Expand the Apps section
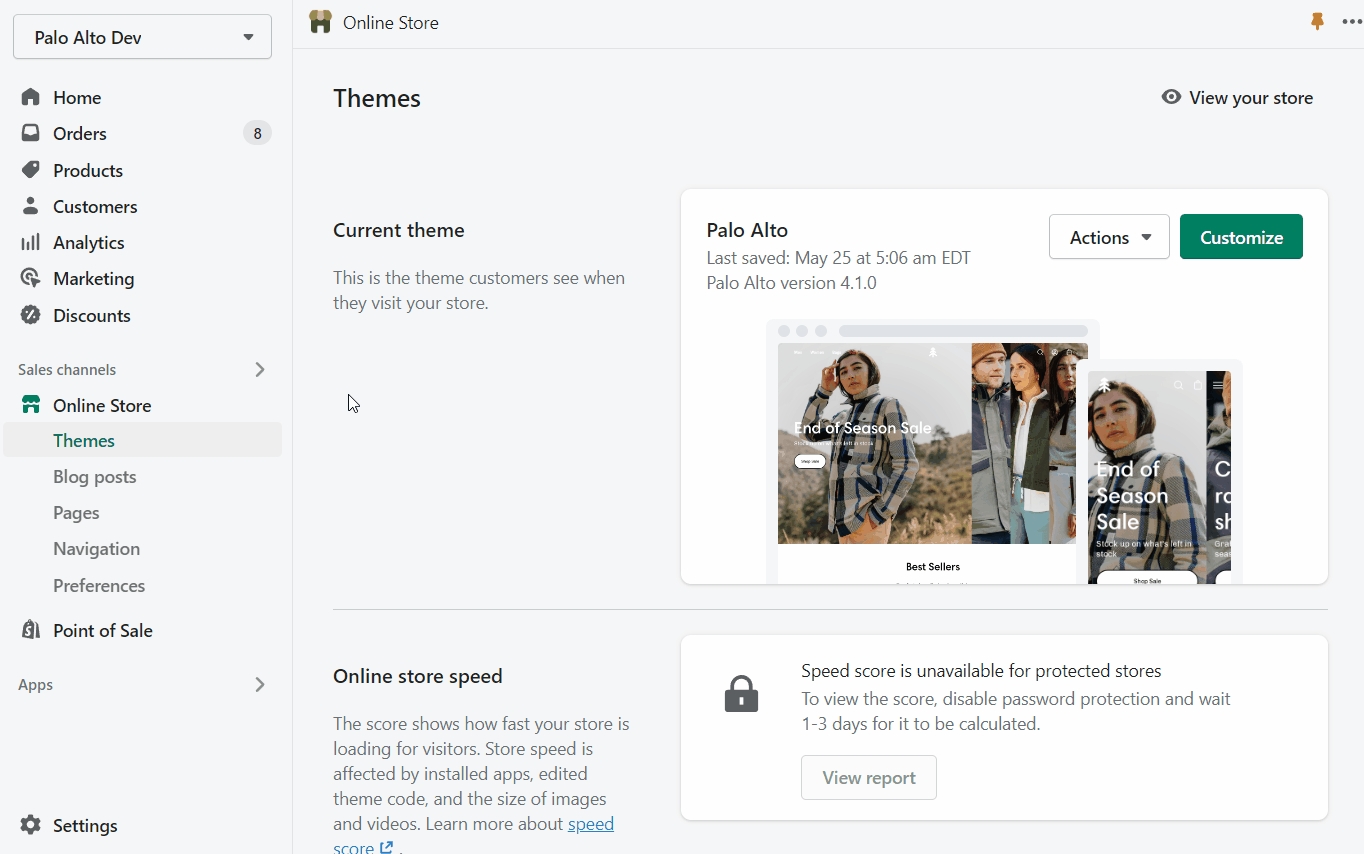 click(259, 685)
